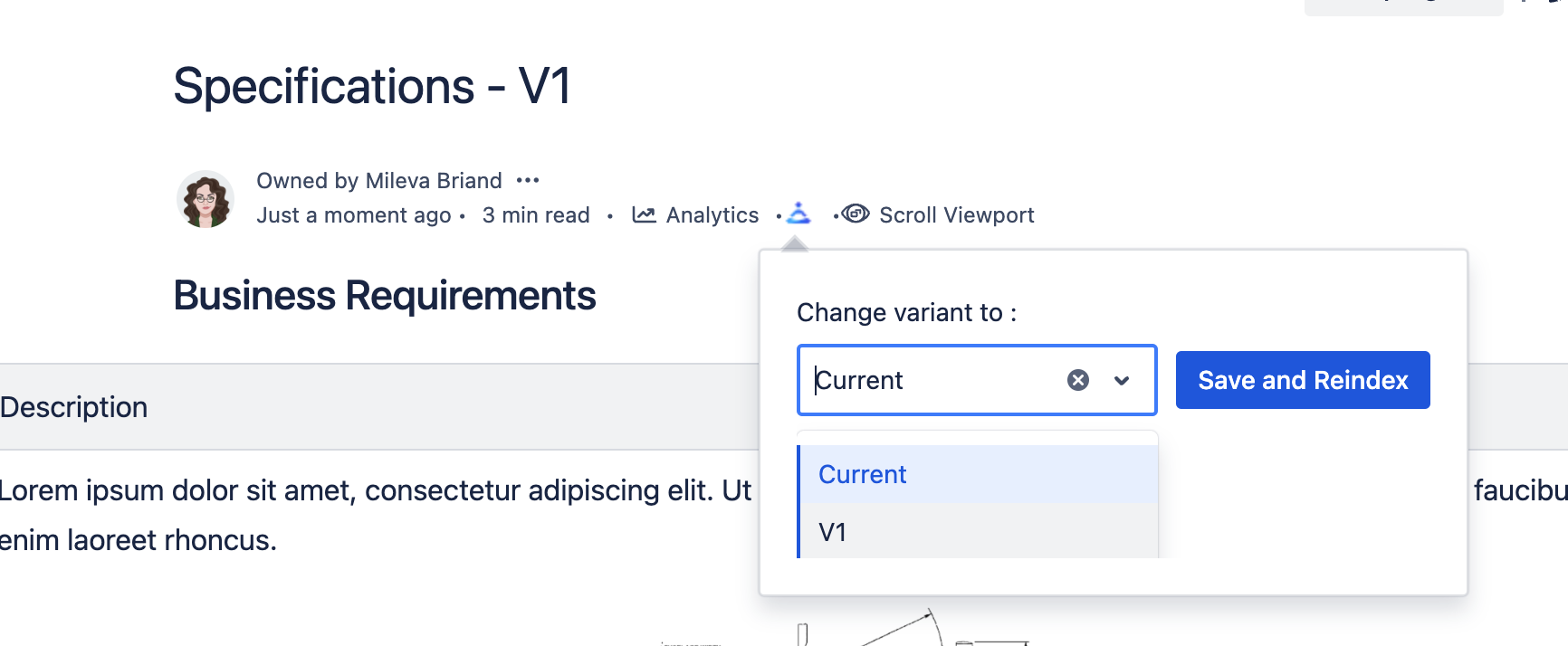Focus the variant combo box text field

[932, 380]
